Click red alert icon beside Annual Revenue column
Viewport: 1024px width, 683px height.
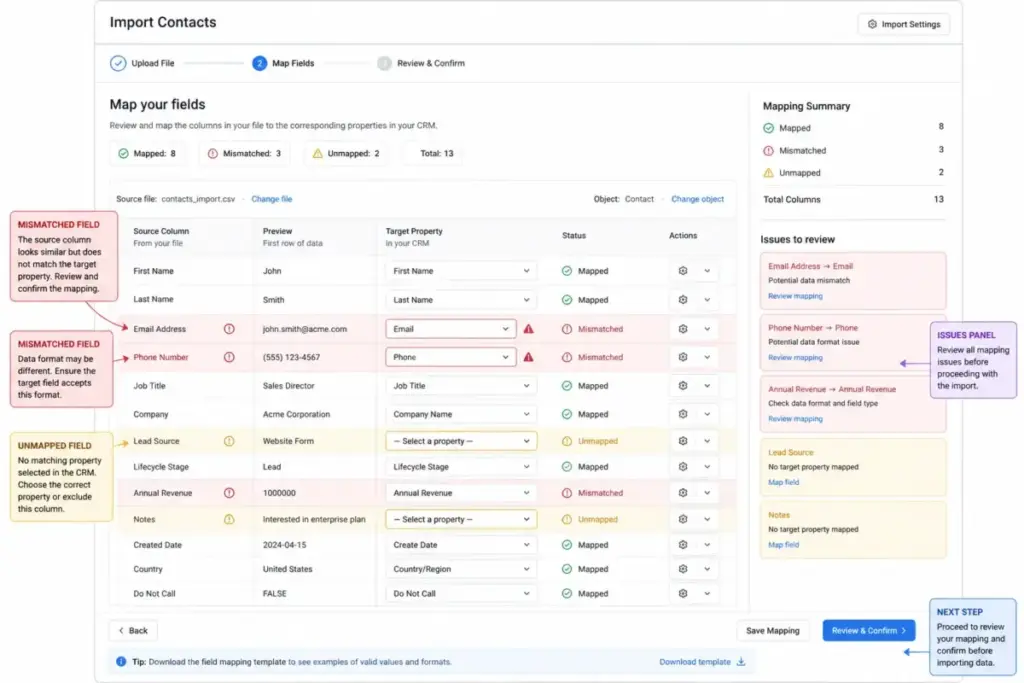click(229, 493)
